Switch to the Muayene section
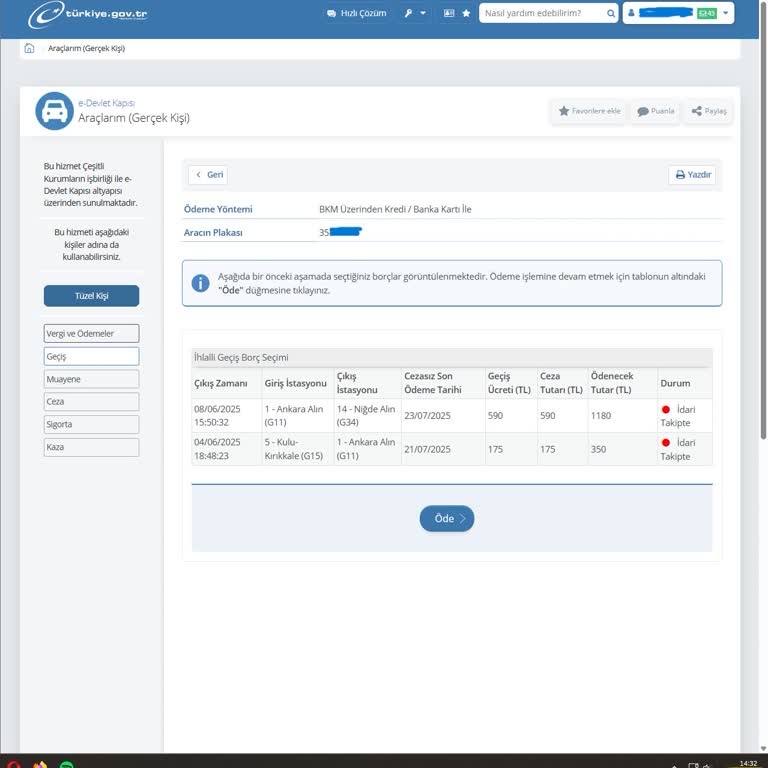Viewport: 768px width, 768px height. click(x=91, y=379)
